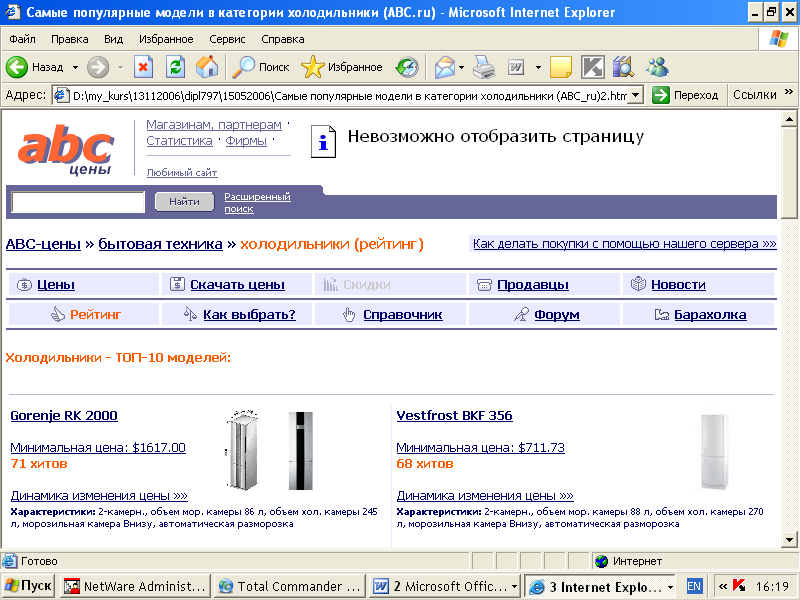Expand the address bar dropdown
The height and width of the screenshot is (600, 800).
click(636, 95)
